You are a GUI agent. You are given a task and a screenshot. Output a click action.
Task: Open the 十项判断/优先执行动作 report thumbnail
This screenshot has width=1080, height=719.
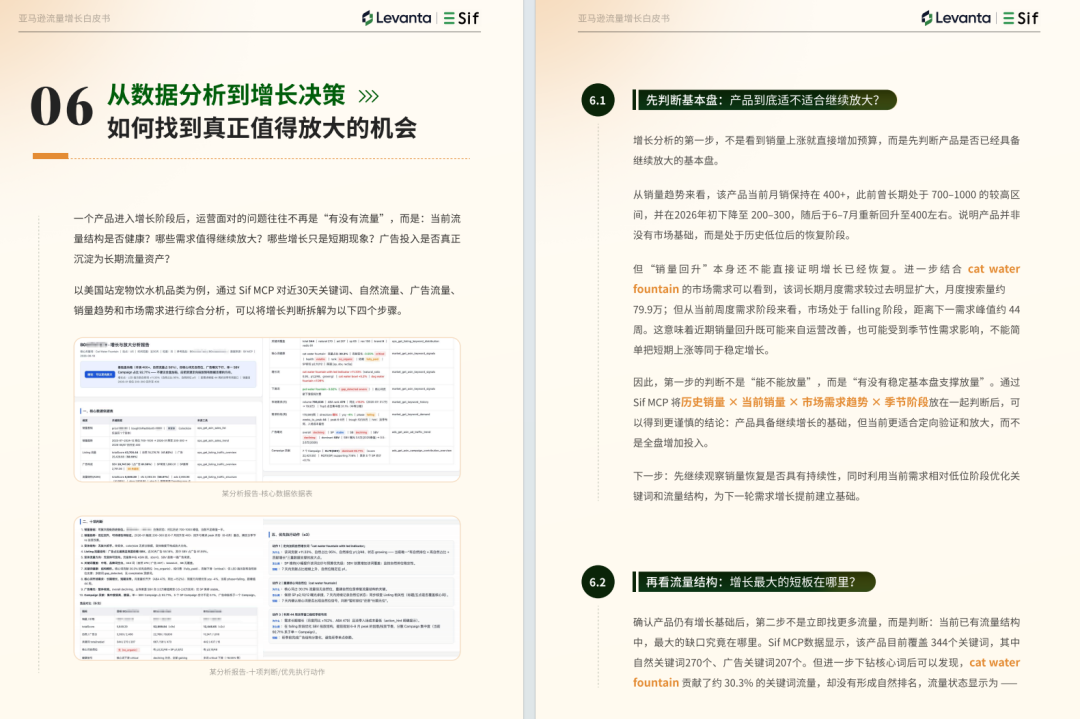coord(267,588)
